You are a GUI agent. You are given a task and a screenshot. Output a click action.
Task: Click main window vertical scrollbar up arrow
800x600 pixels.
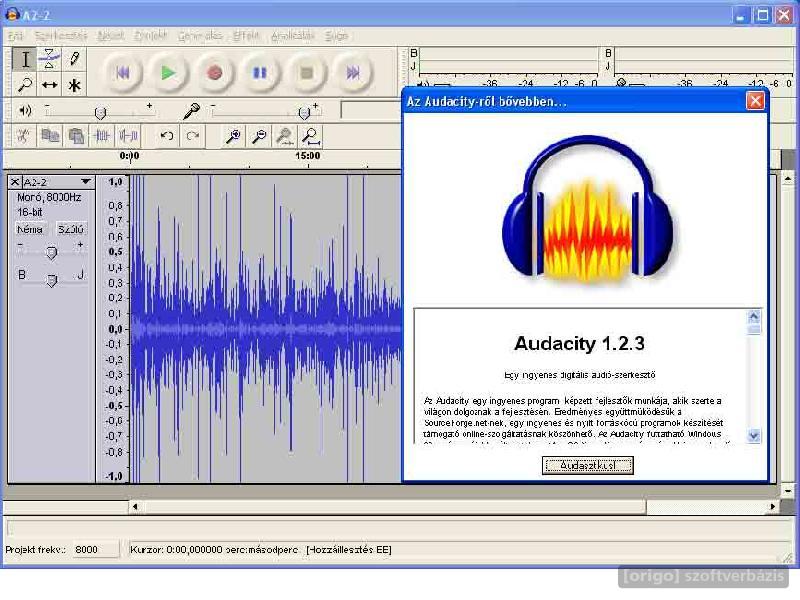click(788, 179)
